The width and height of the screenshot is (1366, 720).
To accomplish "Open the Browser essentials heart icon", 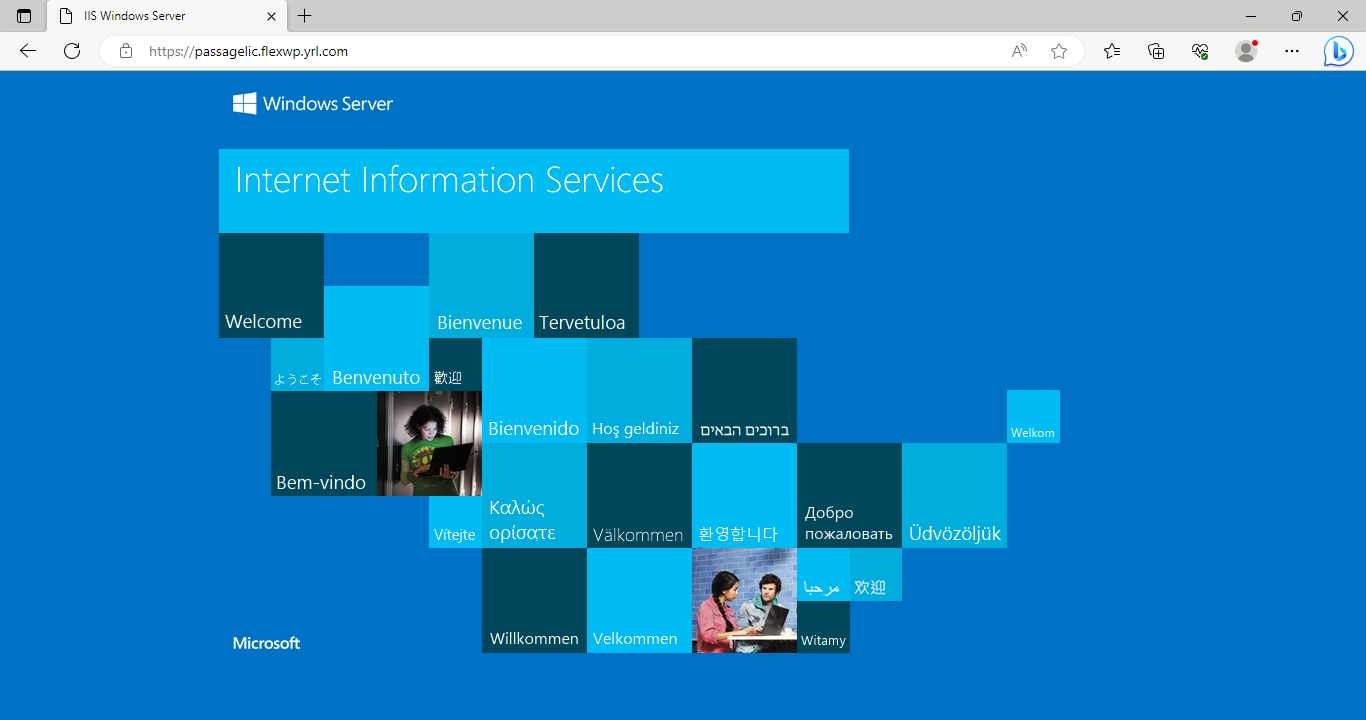I will coord(1201,51).
